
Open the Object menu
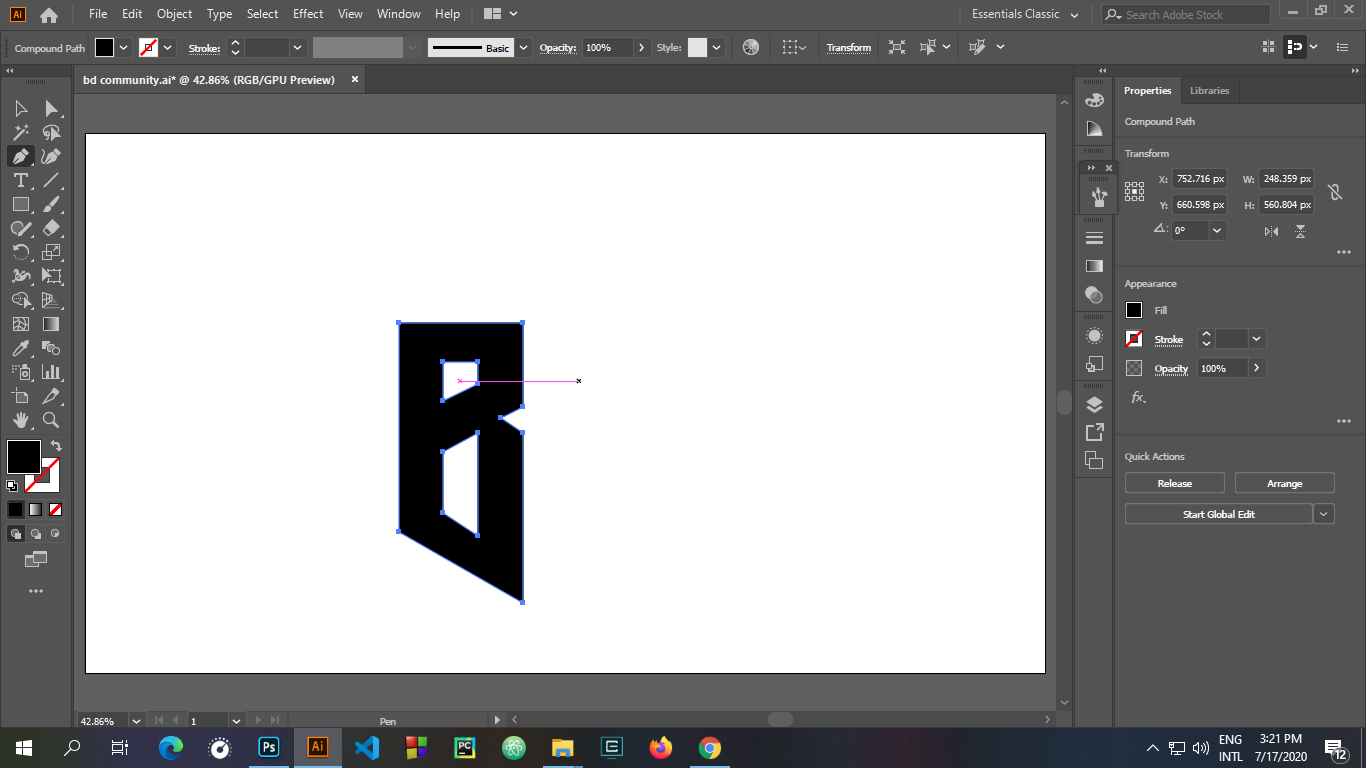click(174, 14)
